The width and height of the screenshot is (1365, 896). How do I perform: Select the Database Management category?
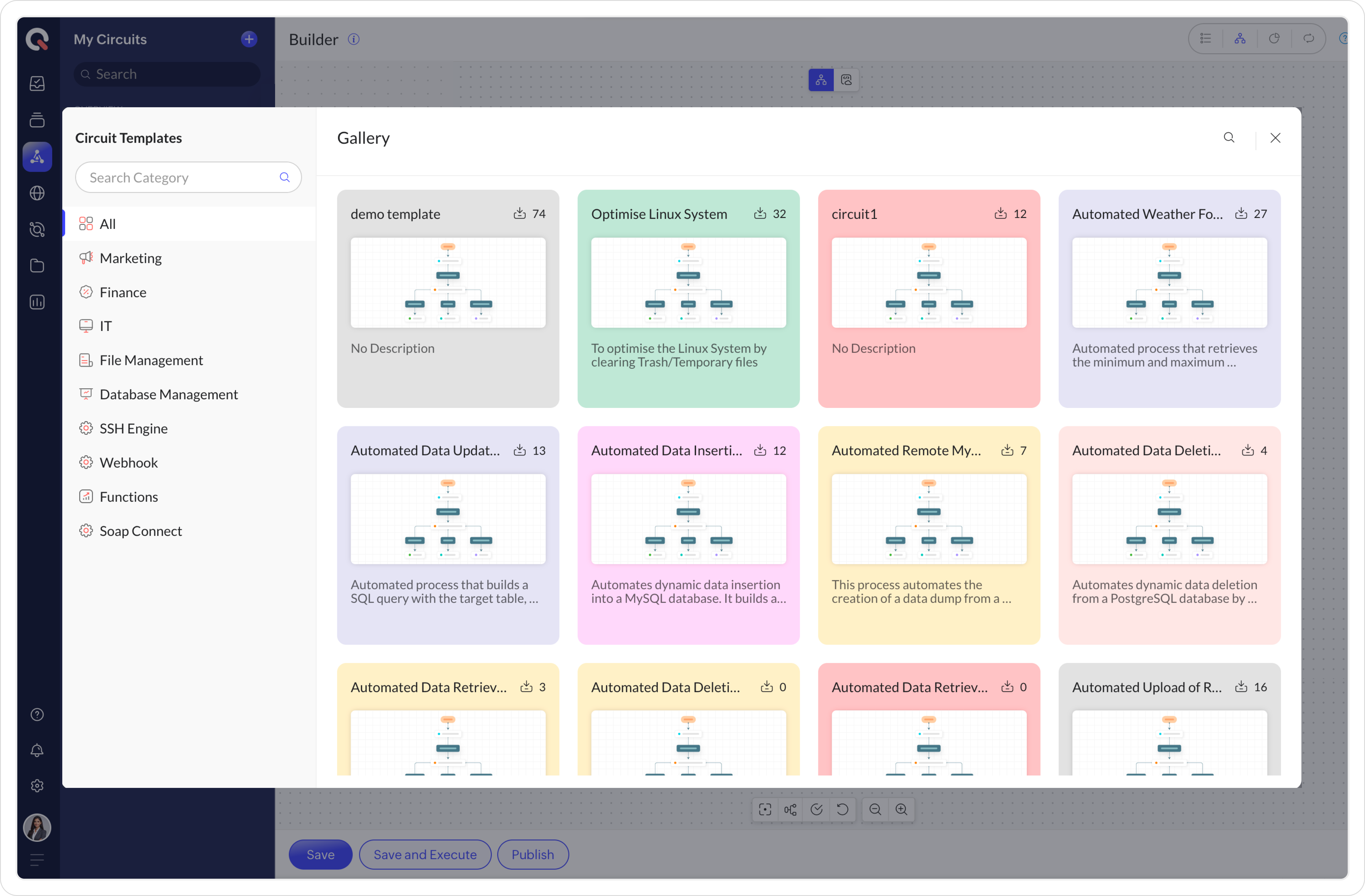click(169, 394)
